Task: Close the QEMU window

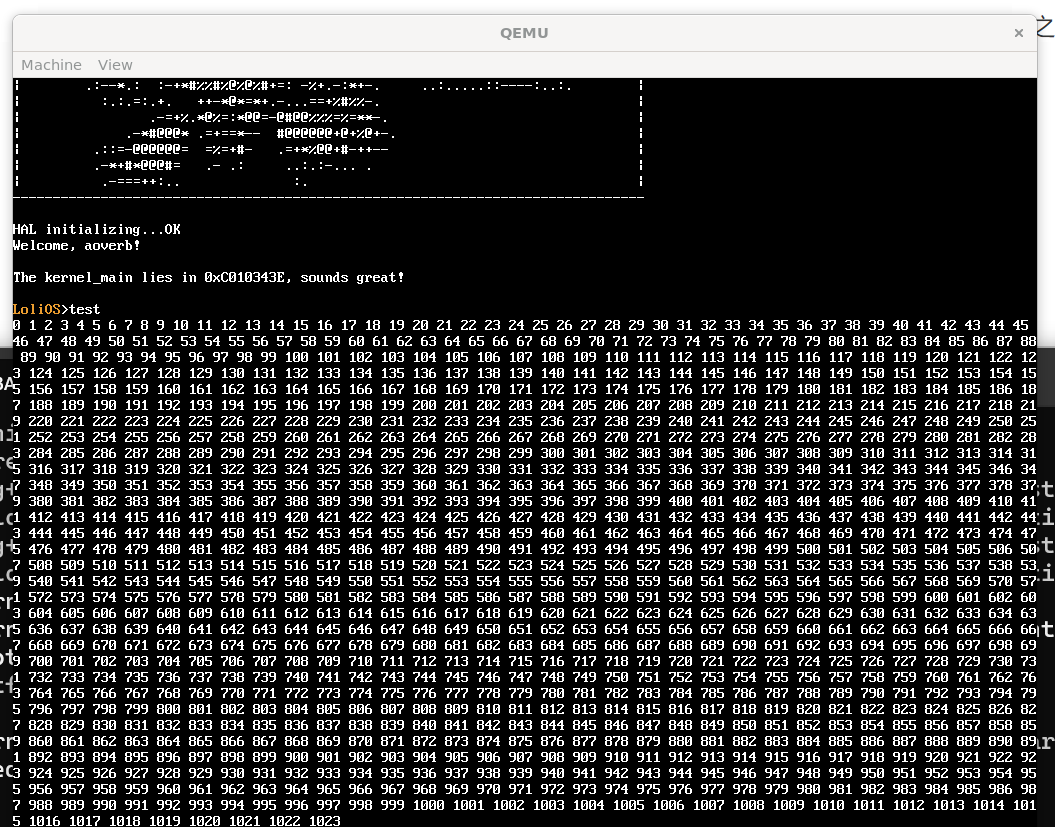Action: tap(1018, 33)
